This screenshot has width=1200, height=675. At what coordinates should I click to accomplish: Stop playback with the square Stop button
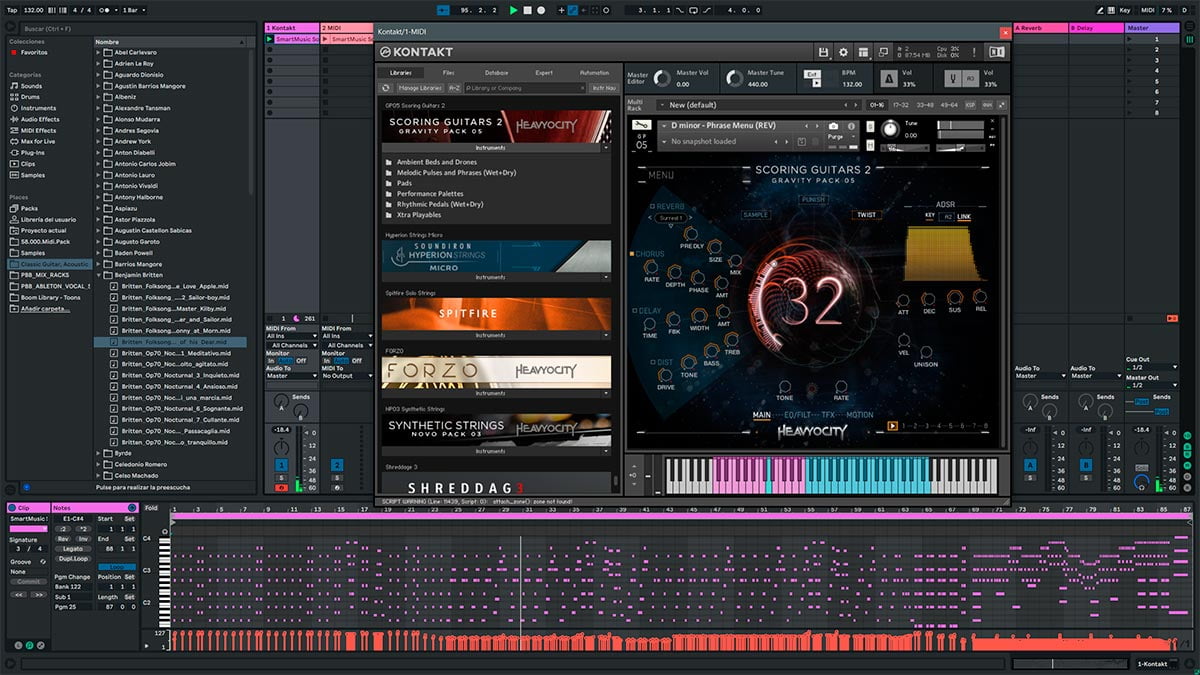pyautogui.click(x=528, y=10)
